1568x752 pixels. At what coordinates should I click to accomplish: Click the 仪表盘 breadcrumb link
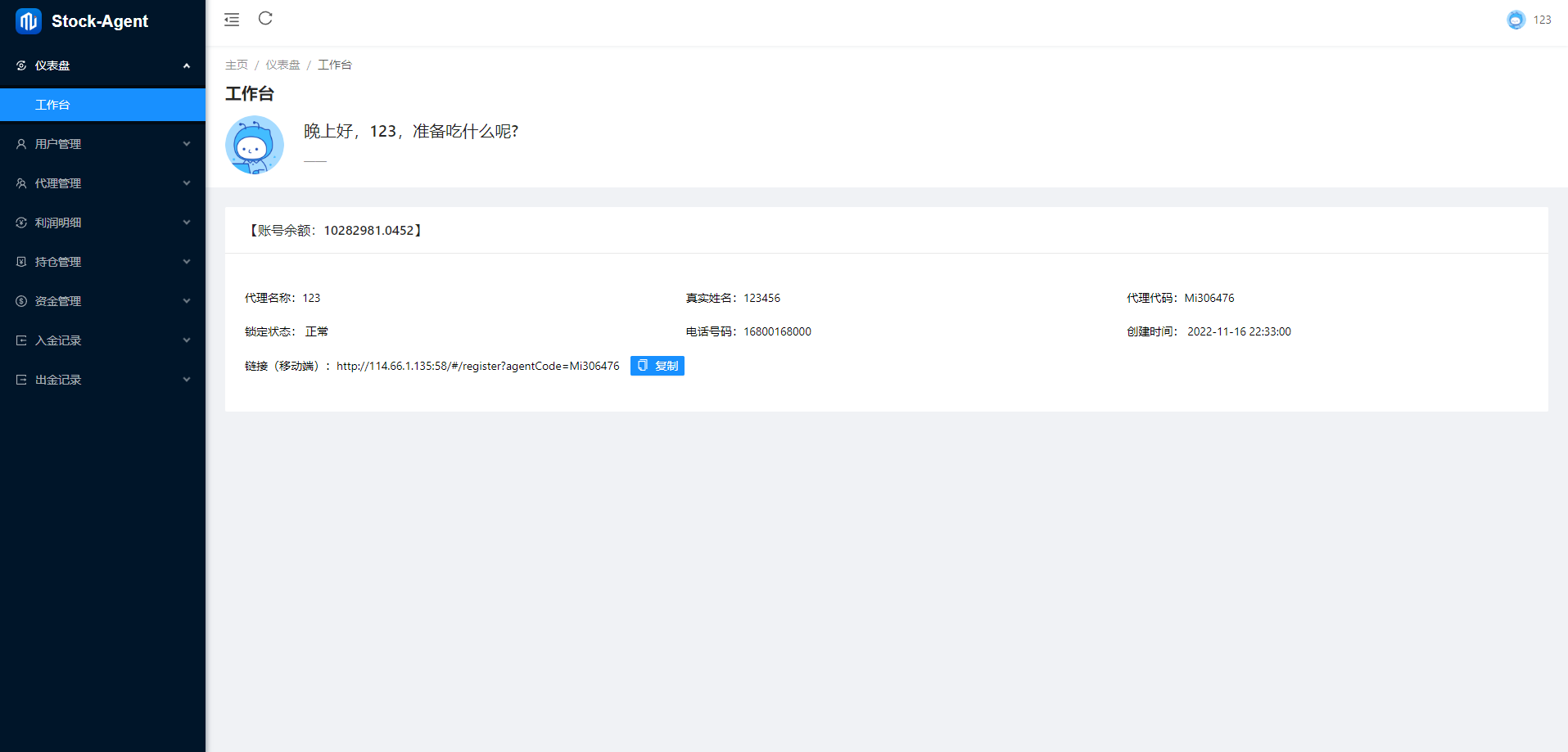(x=282, y=65)
